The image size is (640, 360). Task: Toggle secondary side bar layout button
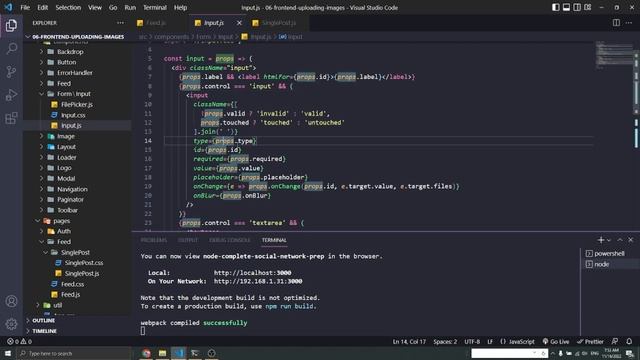pyautogui.click(x=577, y=7)
